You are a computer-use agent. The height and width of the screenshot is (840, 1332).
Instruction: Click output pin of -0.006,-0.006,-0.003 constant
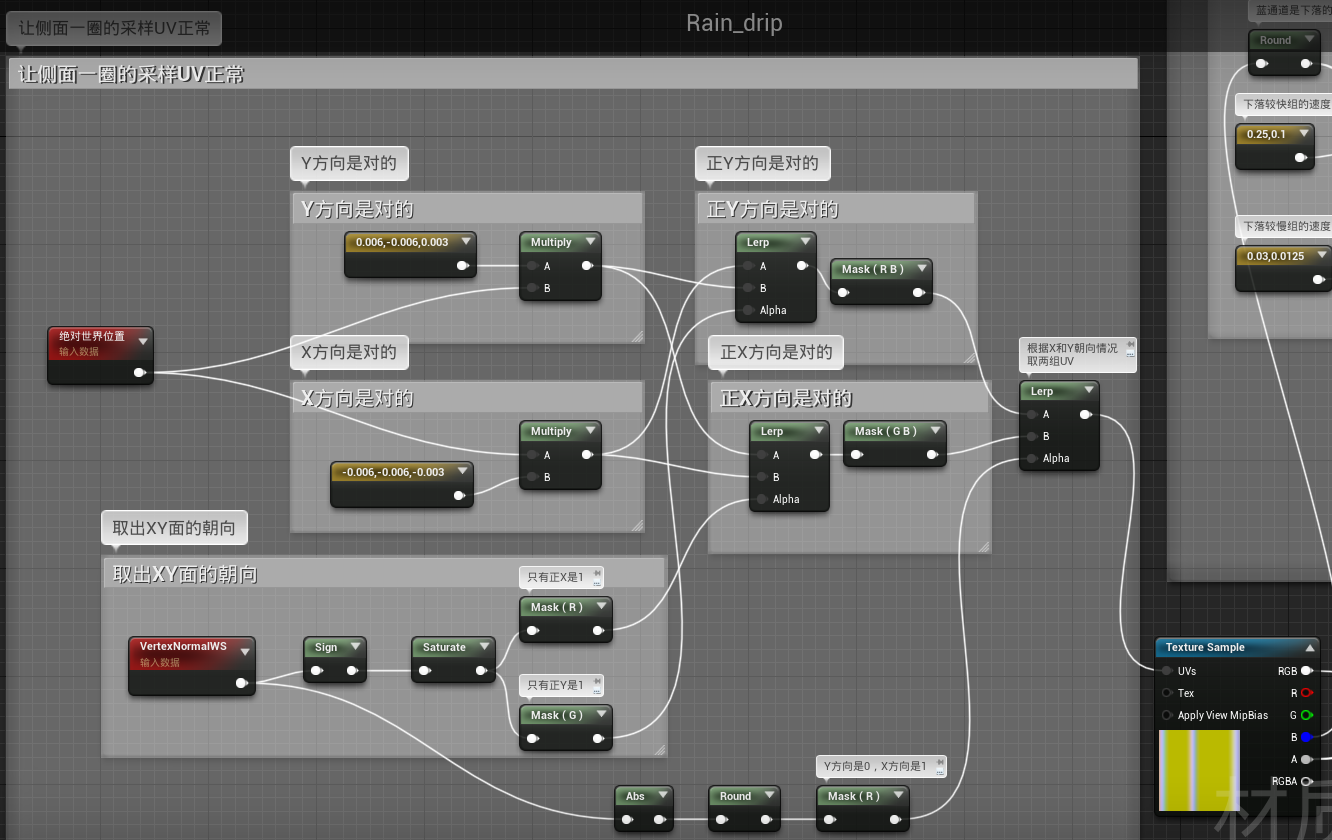tap(460, 495)
